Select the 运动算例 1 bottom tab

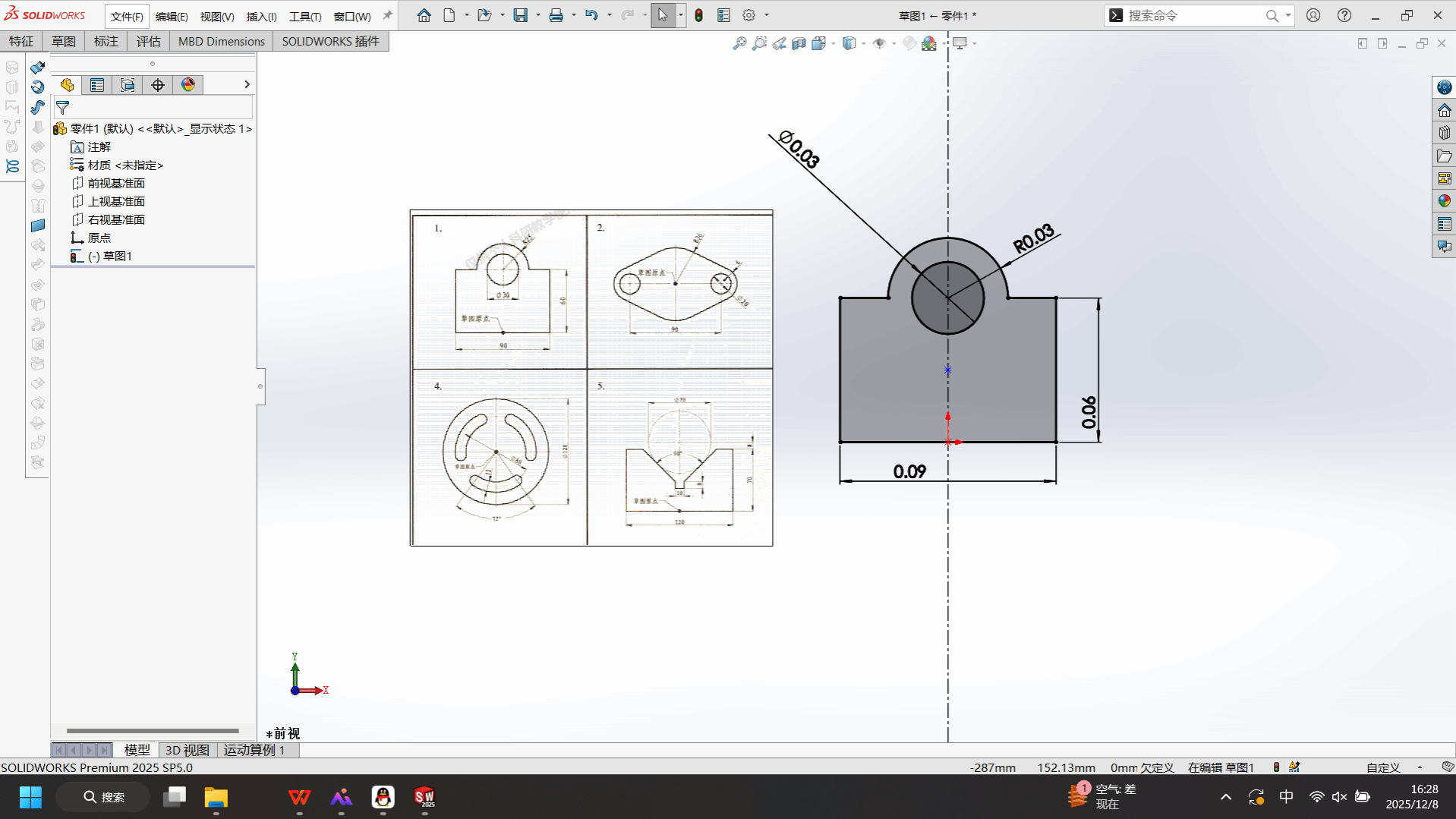(x=254, y=750)
